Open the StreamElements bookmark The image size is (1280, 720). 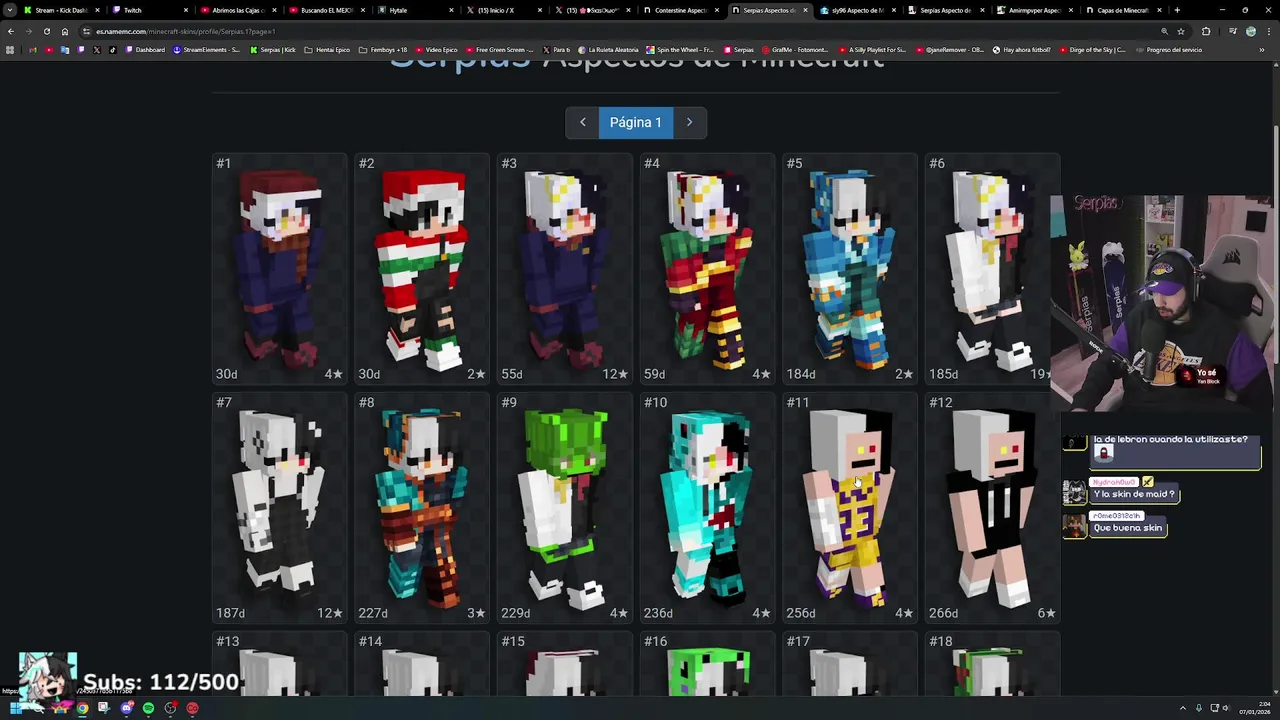(207, 50)
